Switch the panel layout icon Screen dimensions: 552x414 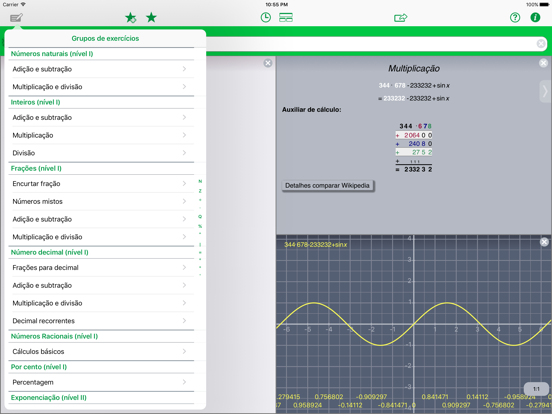(x=286, y=18)
